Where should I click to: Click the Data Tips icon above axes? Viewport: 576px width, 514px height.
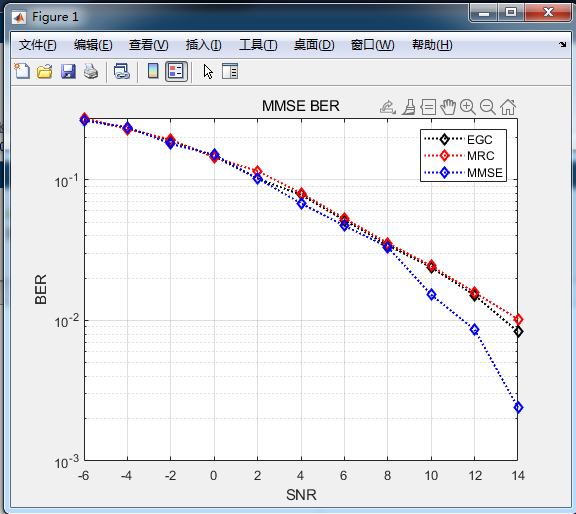tap(428, 107)
